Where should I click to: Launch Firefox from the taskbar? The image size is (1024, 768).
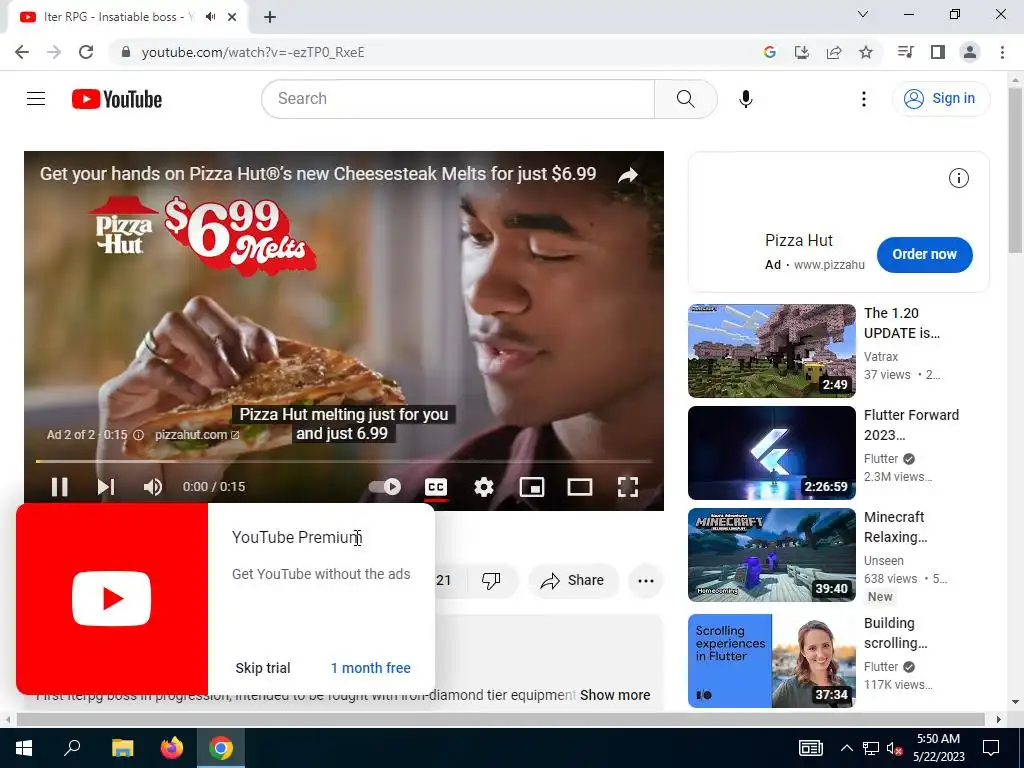point(172,748)
